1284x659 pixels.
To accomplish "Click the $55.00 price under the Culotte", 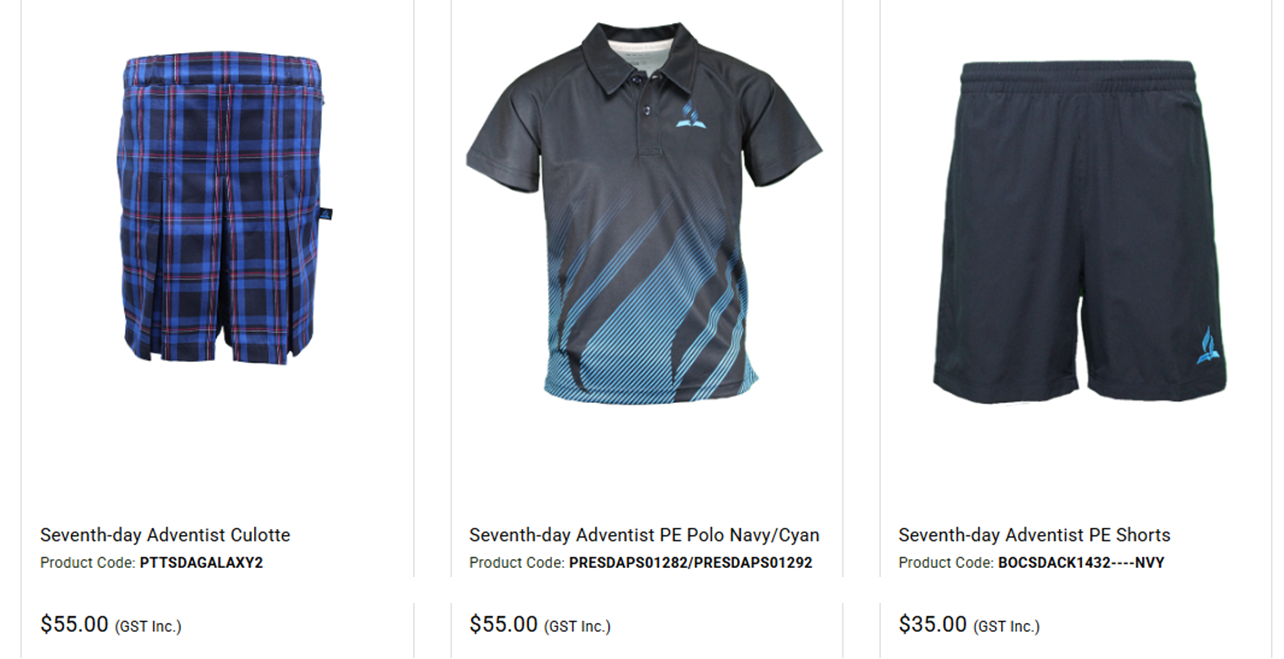I will [74, 625].
